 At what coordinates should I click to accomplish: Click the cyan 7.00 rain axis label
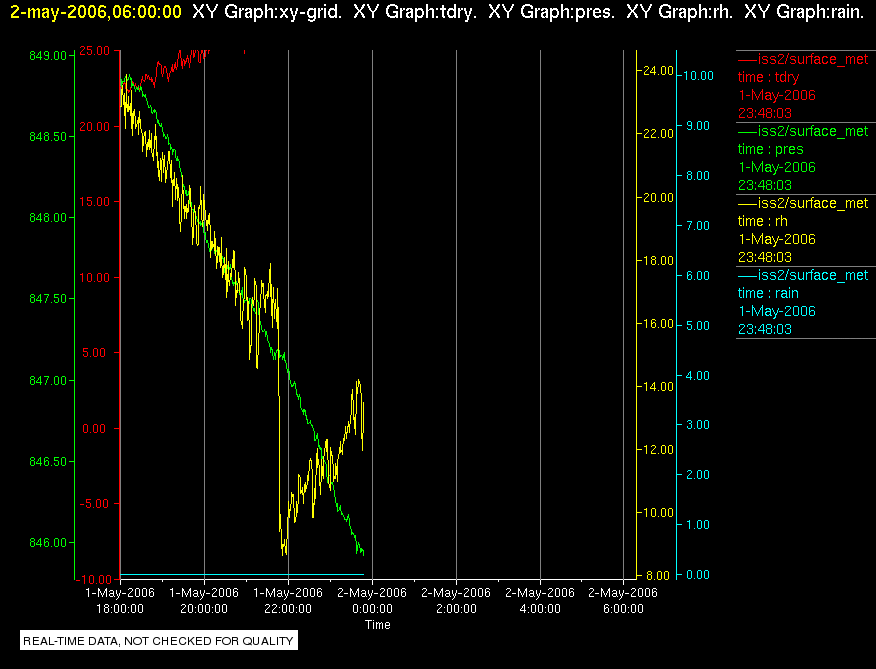(x=697, y=226)
